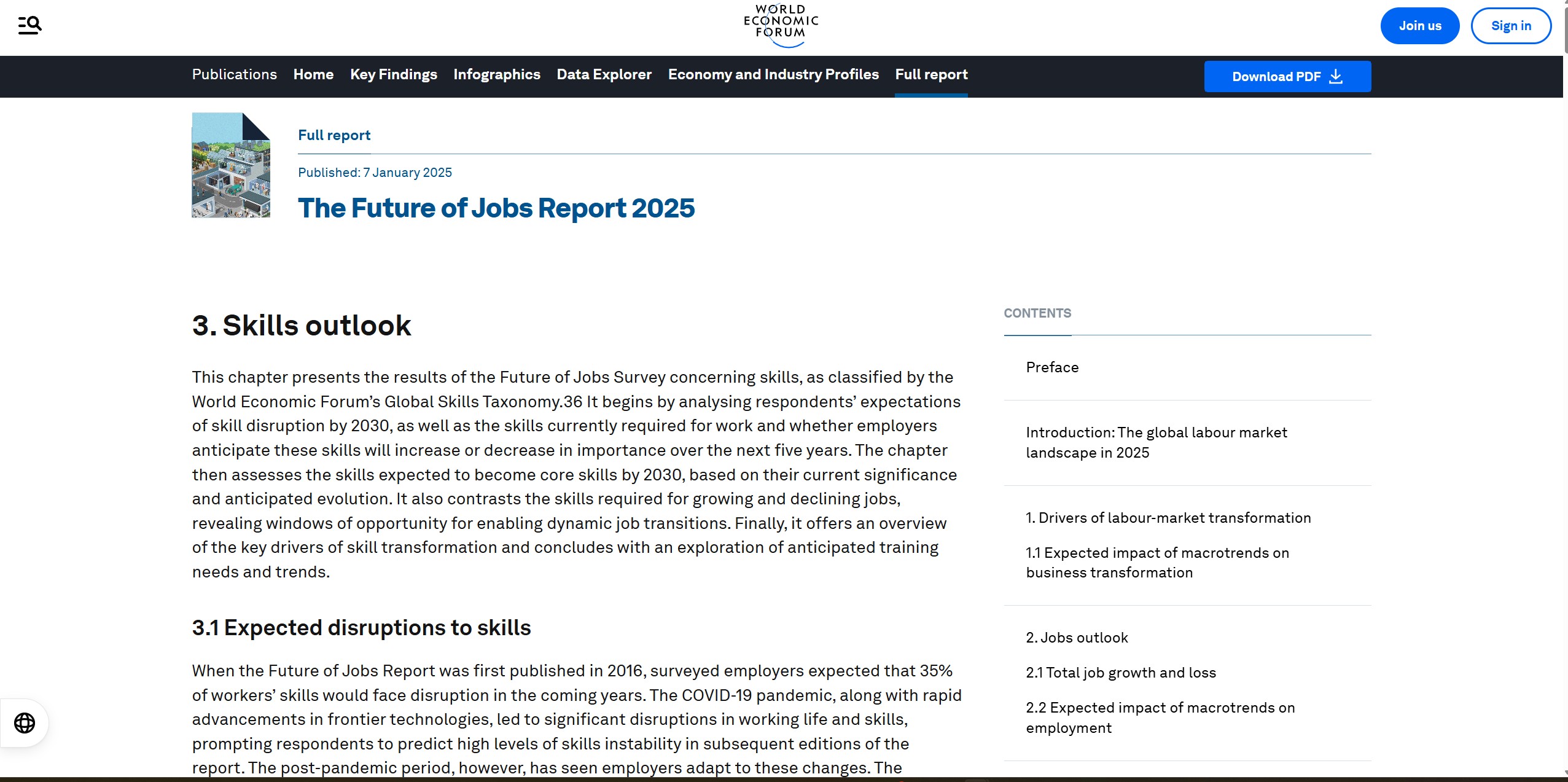Open 2.2 Expected impact on employment
Image resolution: width=1568 pixels, height=782 pixels.
click(x=1160, y=717)
